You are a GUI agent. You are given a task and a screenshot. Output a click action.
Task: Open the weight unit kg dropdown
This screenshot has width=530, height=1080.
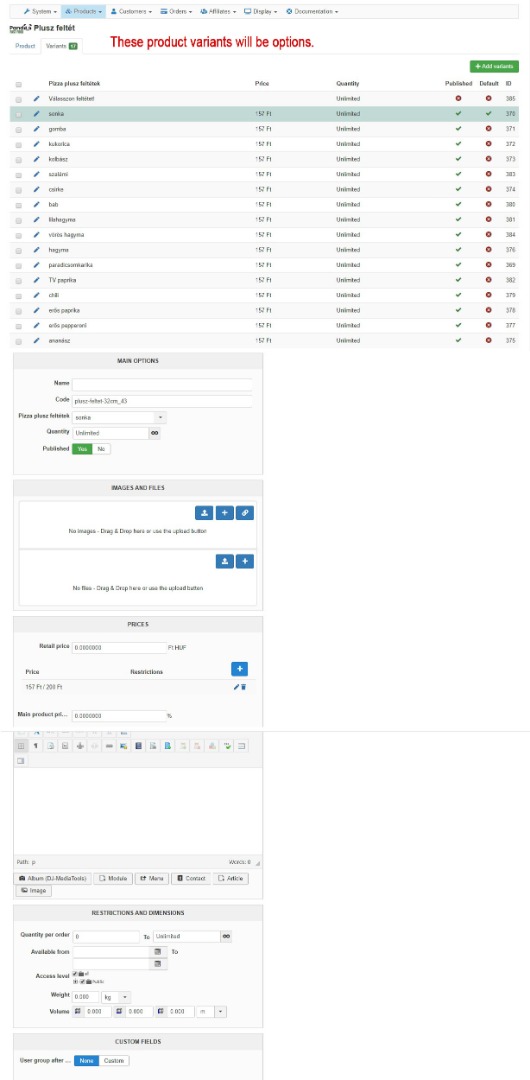[116, 997]
